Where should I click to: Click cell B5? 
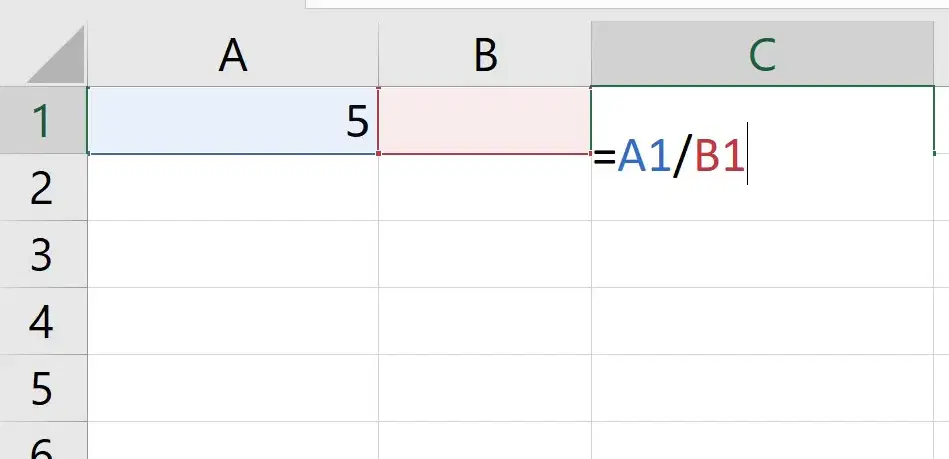pyautogui.click(x=485, y=388)
